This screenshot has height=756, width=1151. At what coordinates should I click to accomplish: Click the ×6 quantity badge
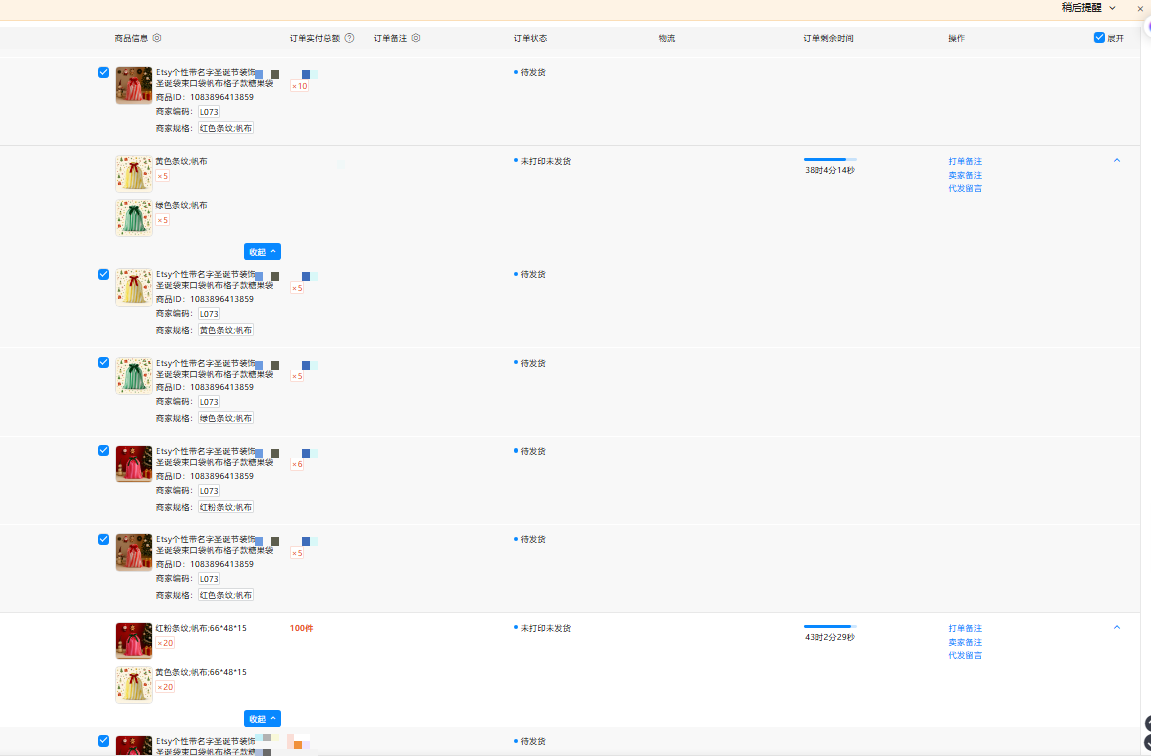tap(297, 465)
